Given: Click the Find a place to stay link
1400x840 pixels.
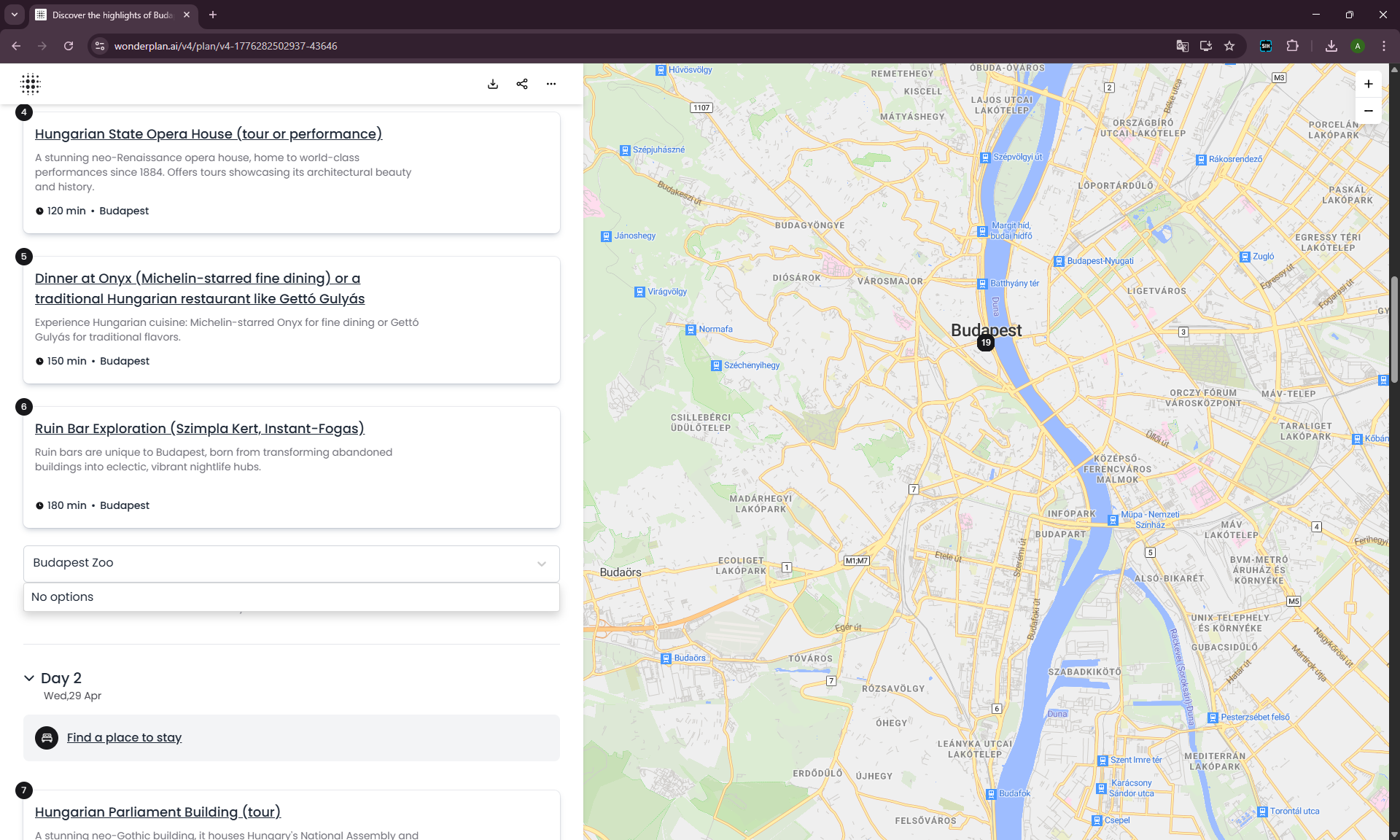Looking at the screenshot, I should pyautogui.click(x=124, y=738).
